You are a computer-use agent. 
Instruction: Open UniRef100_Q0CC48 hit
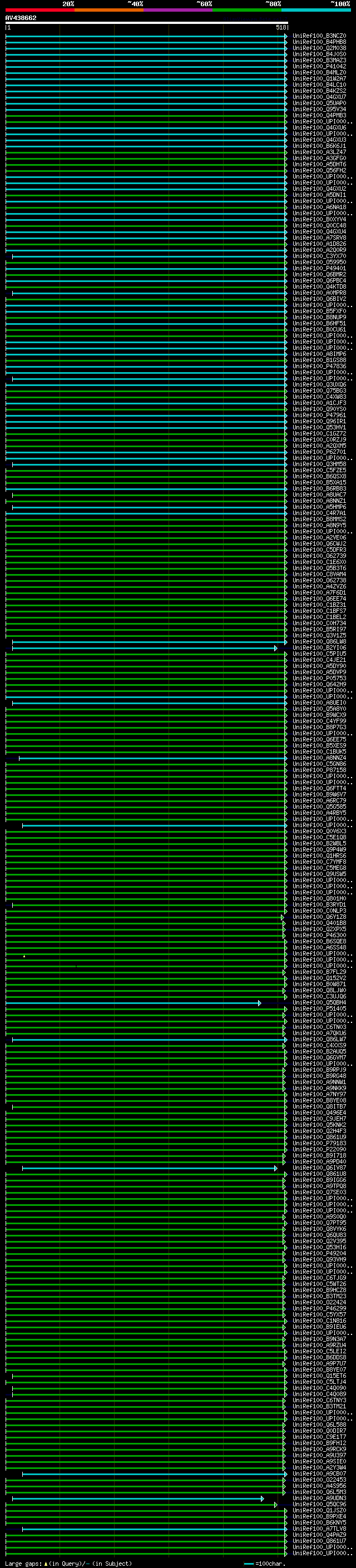(319, 225)
